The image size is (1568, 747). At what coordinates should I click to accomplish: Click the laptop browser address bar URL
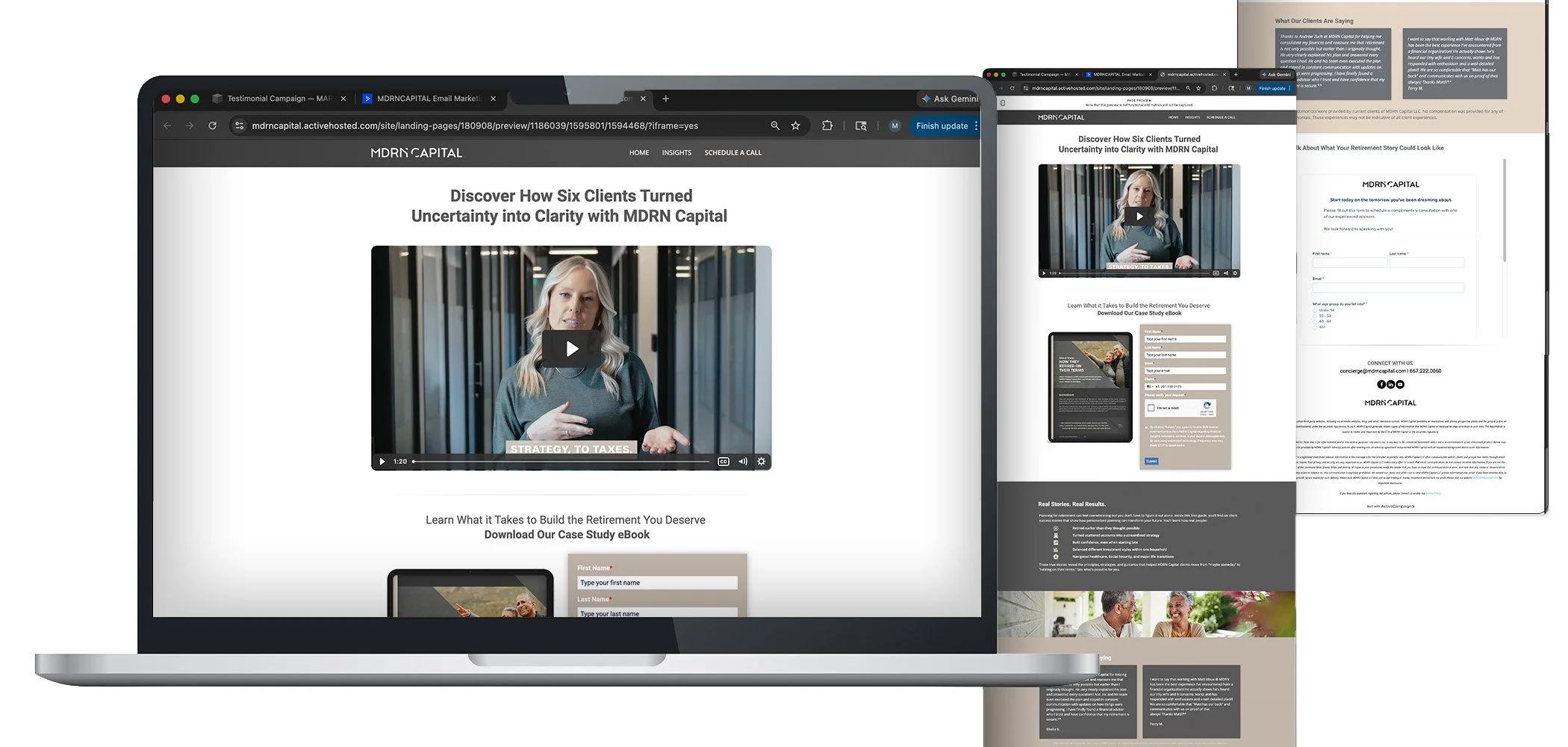point(475,125)
